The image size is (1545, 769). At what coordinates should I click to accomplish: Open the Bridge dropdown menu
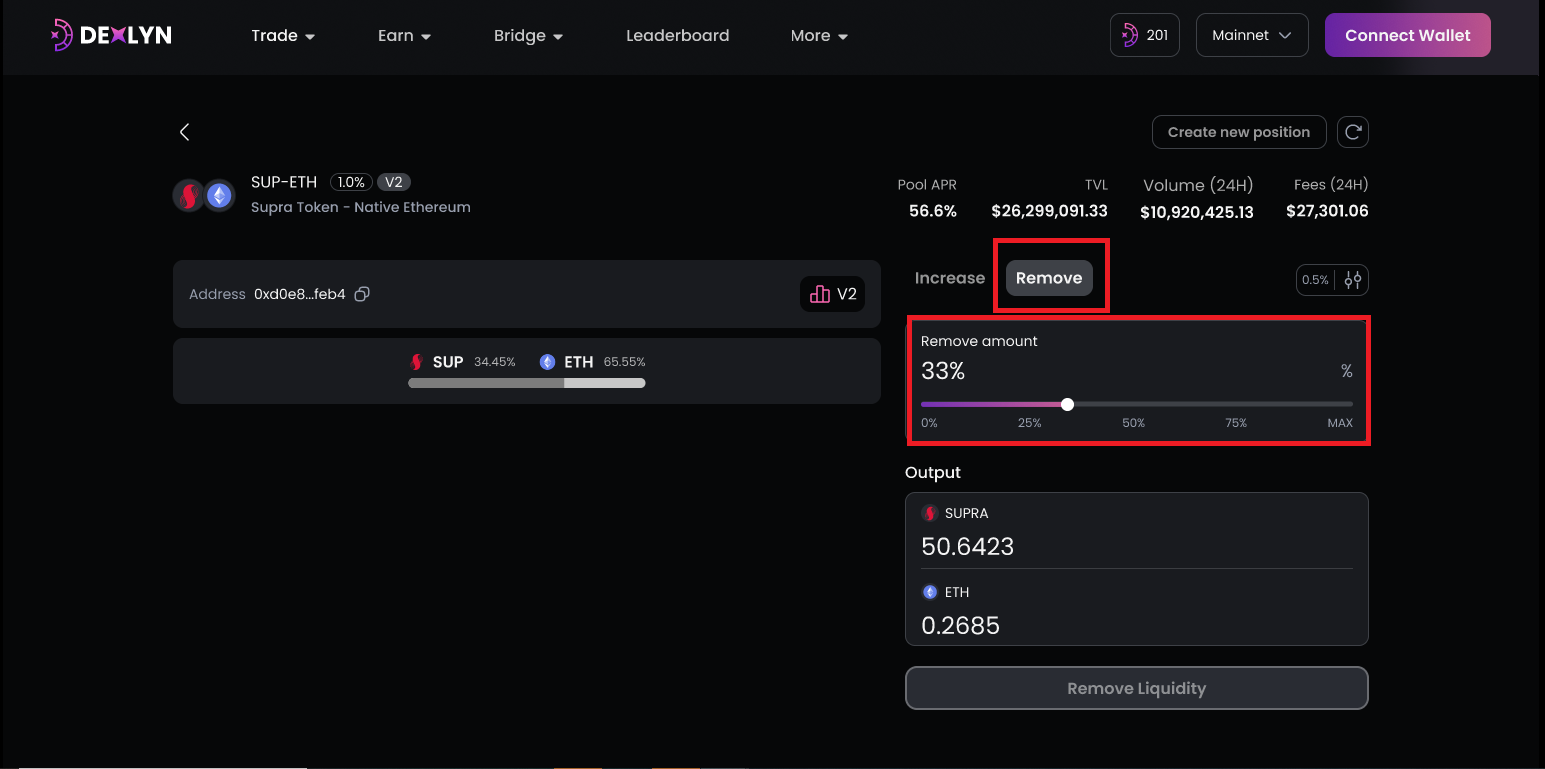(x=528, y=36)
